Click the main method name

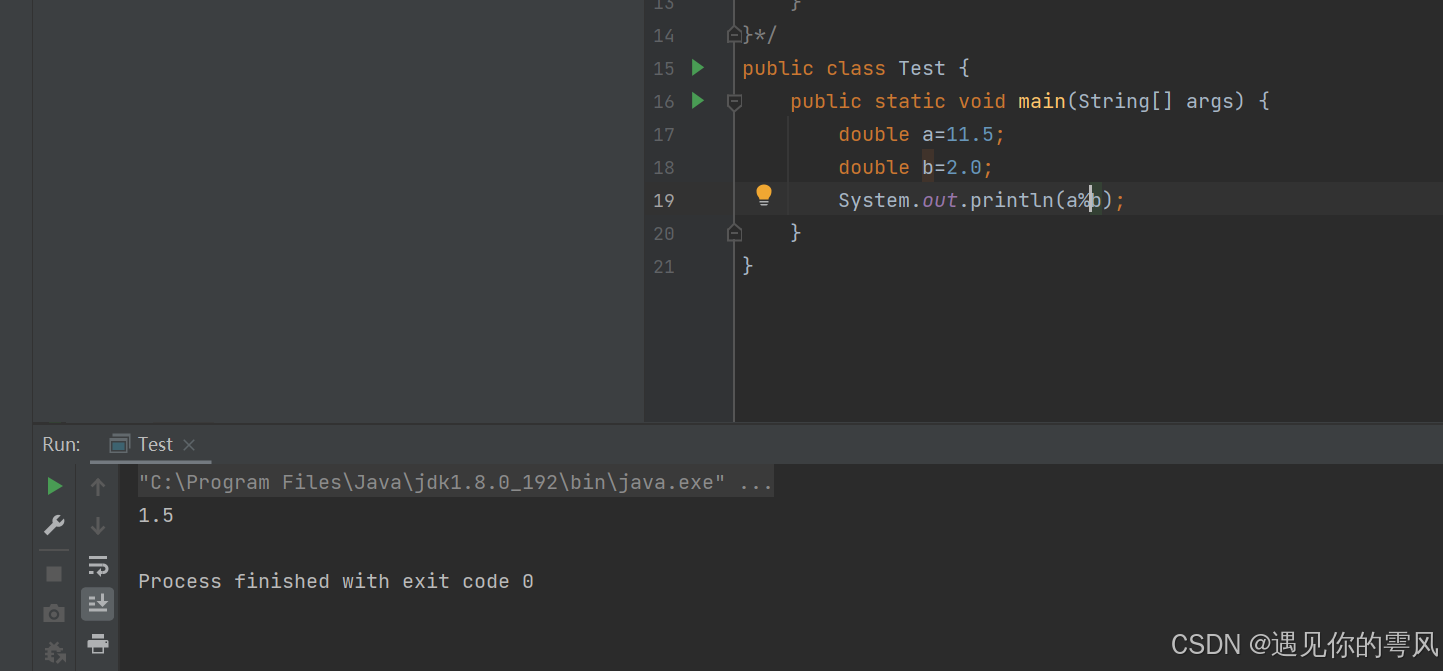coord(1042,102)
